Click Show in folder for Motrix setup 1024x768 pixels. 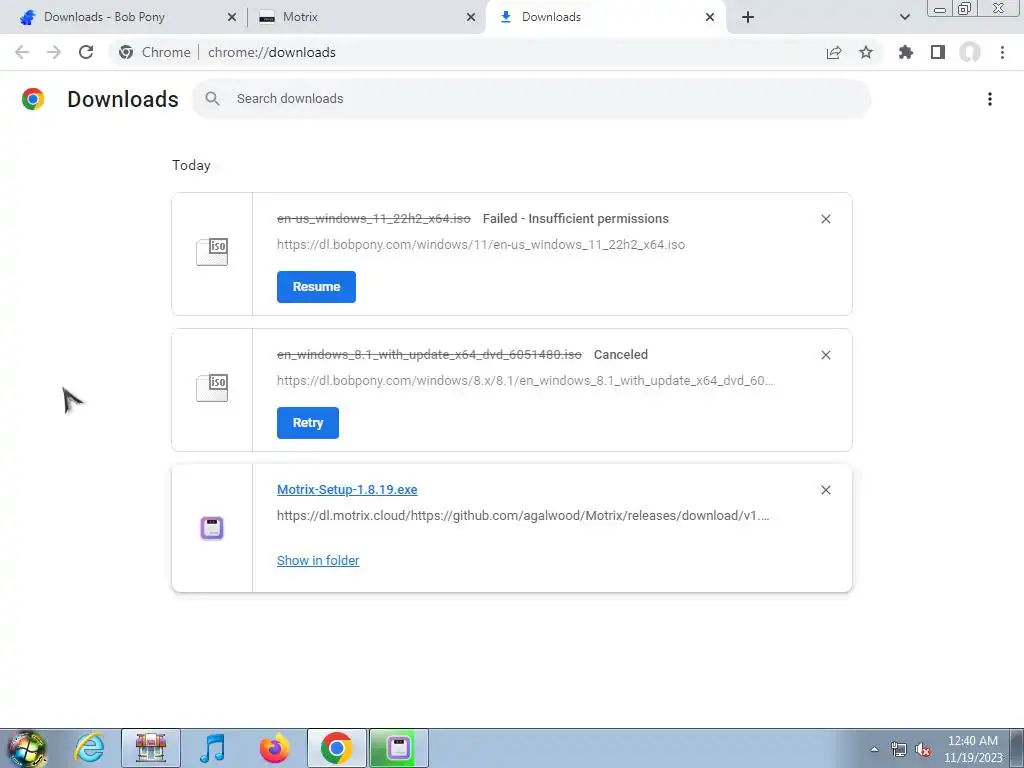coord(318,560)
